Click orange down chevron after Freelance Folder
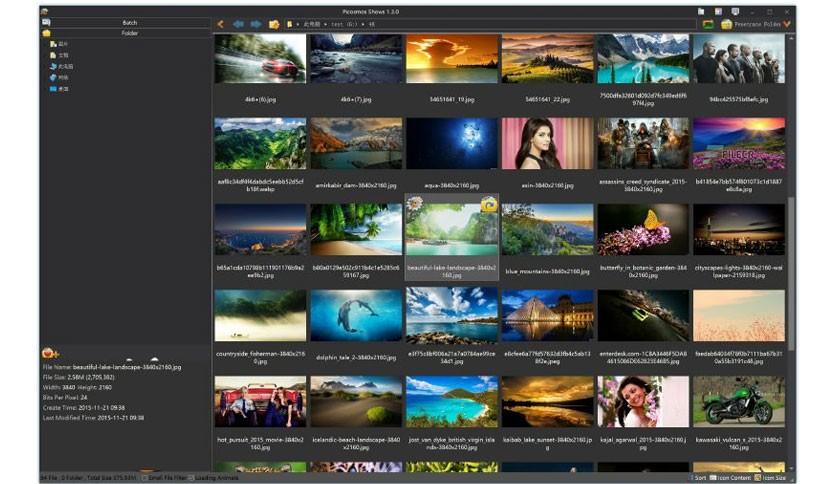836x484 pixels. point(787,24)
